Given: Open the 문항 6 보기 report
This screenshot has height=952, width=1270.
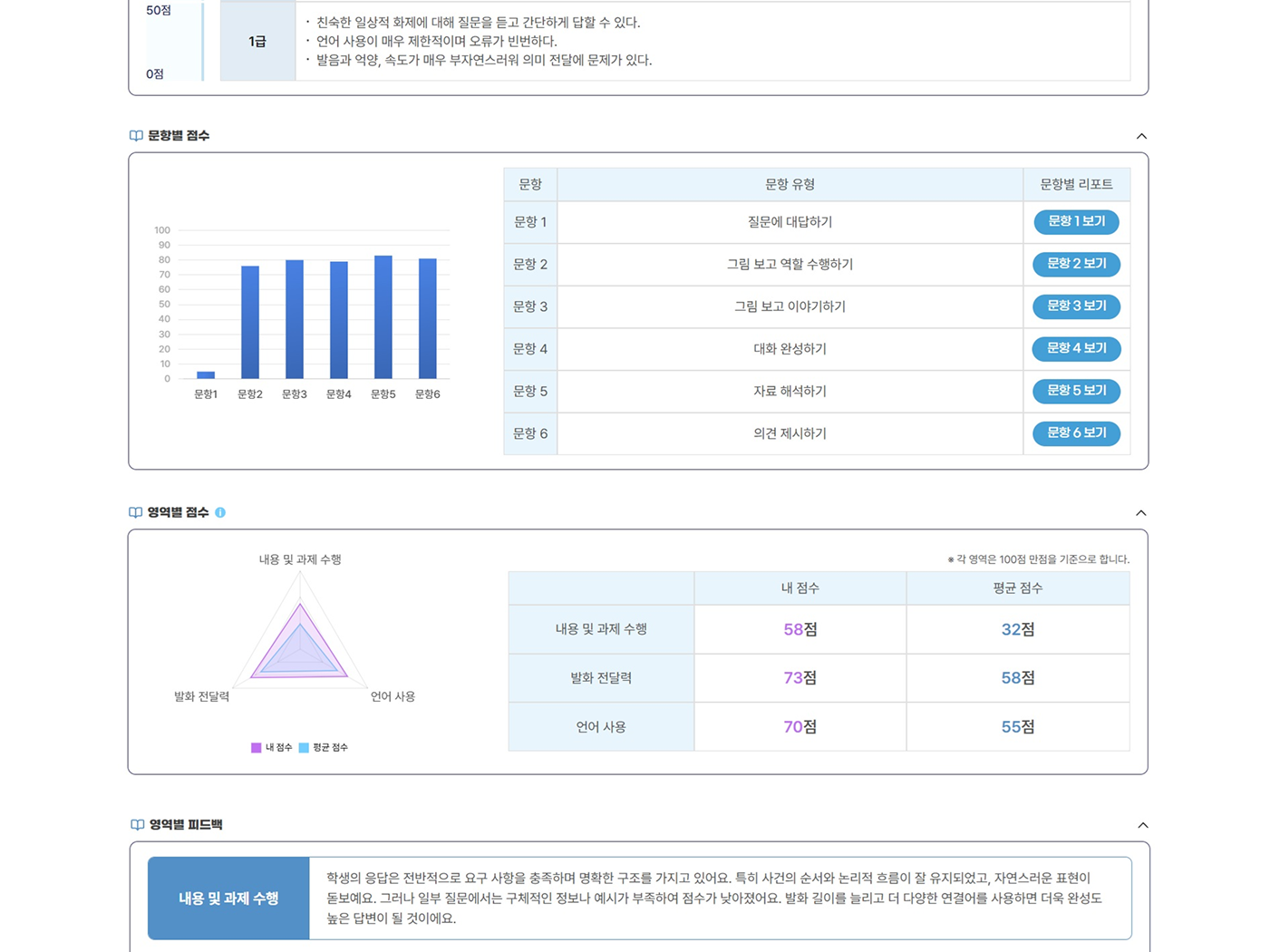Looking at the screenshot, I should 1076,433.
